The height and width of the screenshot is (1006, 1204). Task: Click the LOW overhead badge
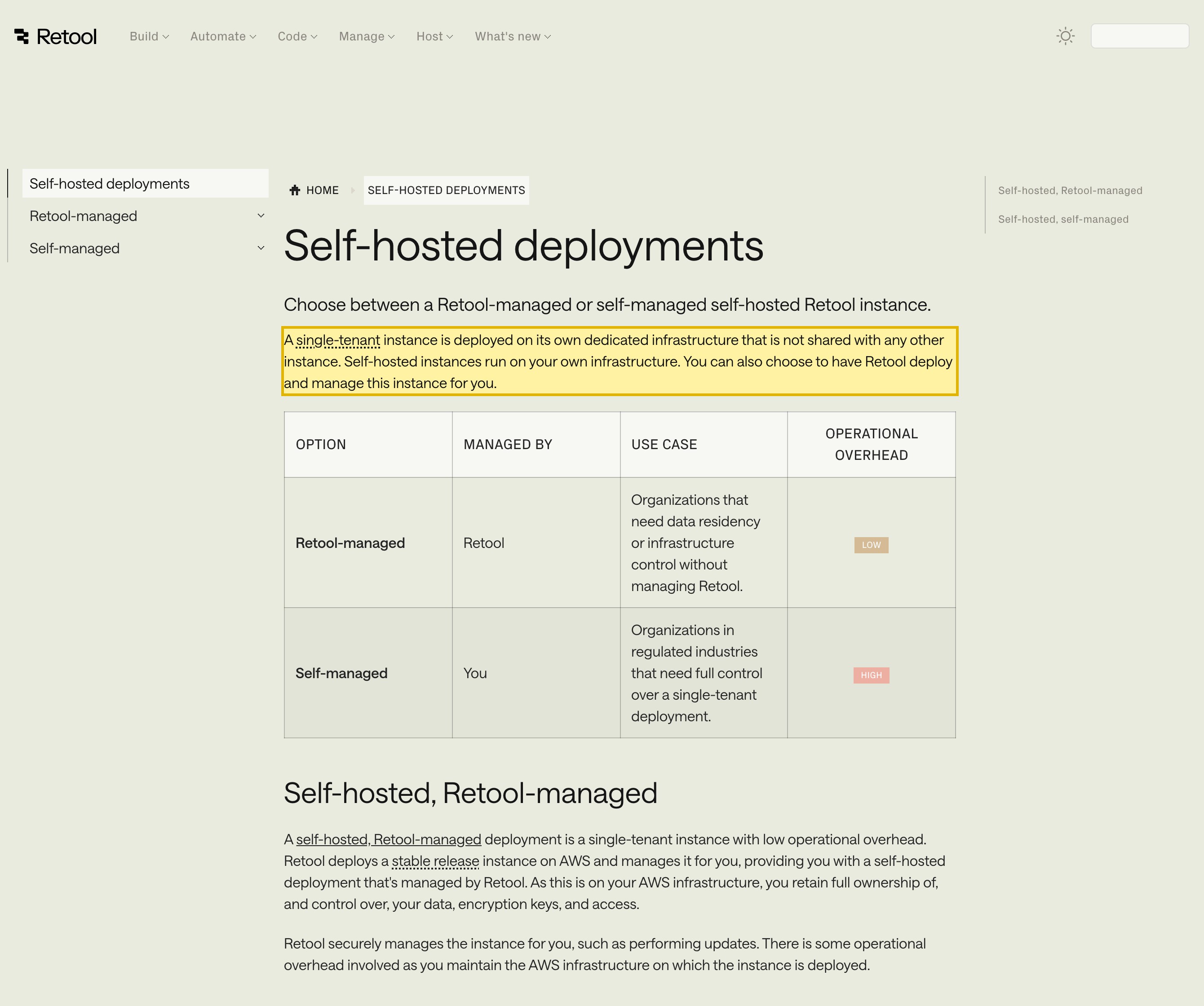(x=871, y=545)
